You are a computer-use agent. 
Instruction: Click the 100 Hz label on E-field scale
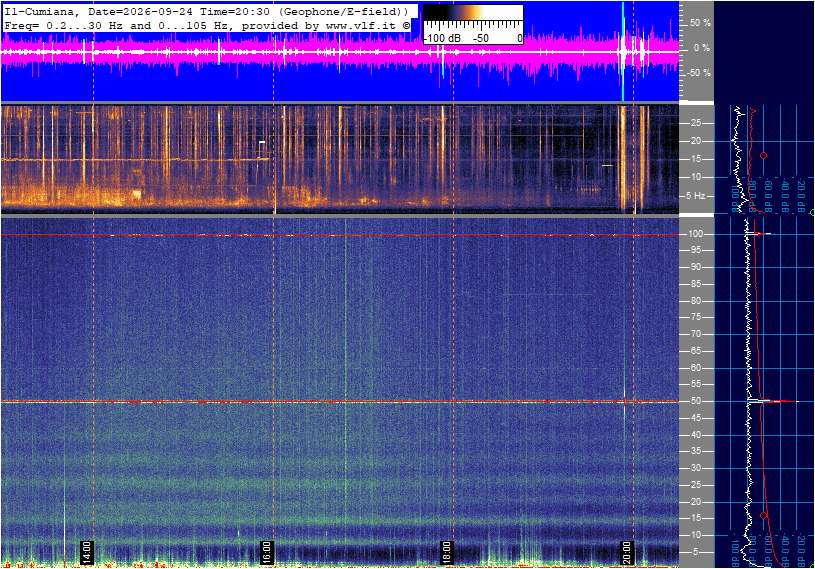696,234
